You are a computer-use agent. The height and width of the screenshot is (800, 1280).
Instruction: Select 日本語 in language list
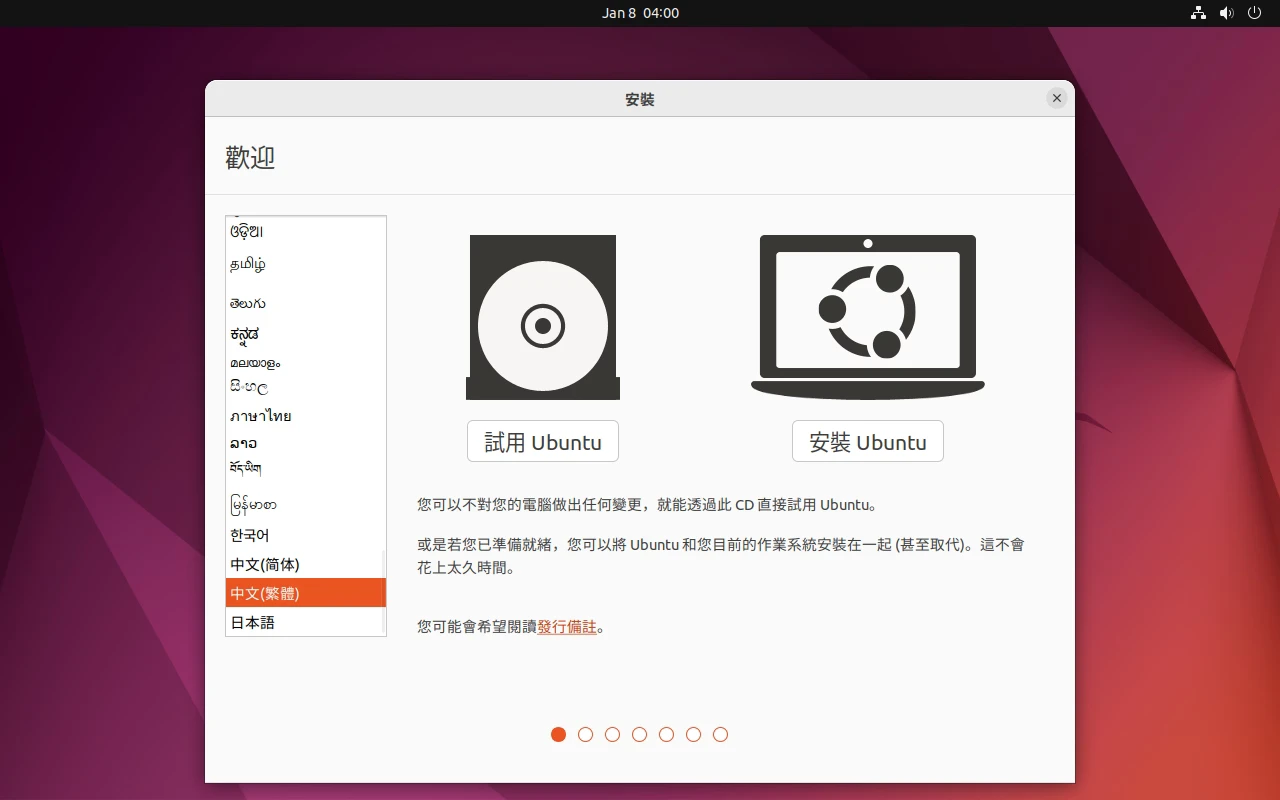pos(253,622)
